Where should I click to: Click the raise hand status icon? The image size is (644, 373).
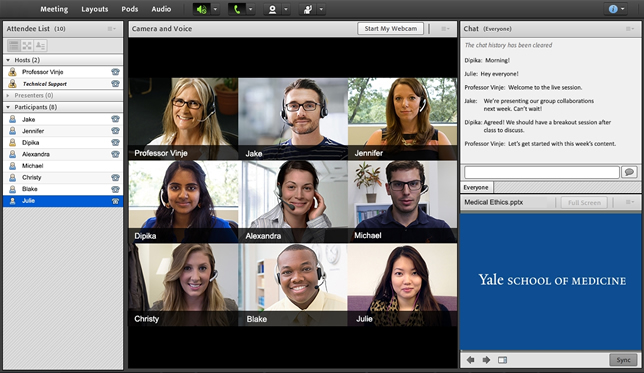click(x=308, y=9)
